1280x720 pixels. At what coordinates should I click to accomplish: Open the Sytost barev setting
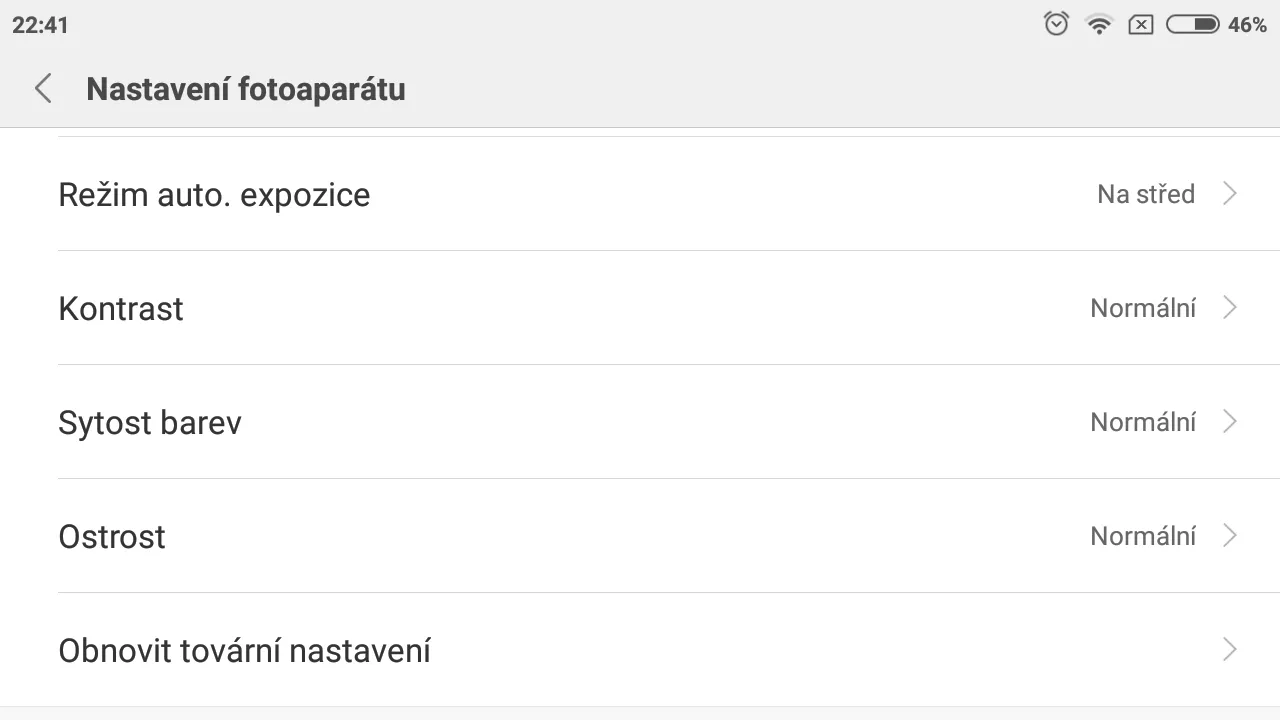tap(640, 422)
